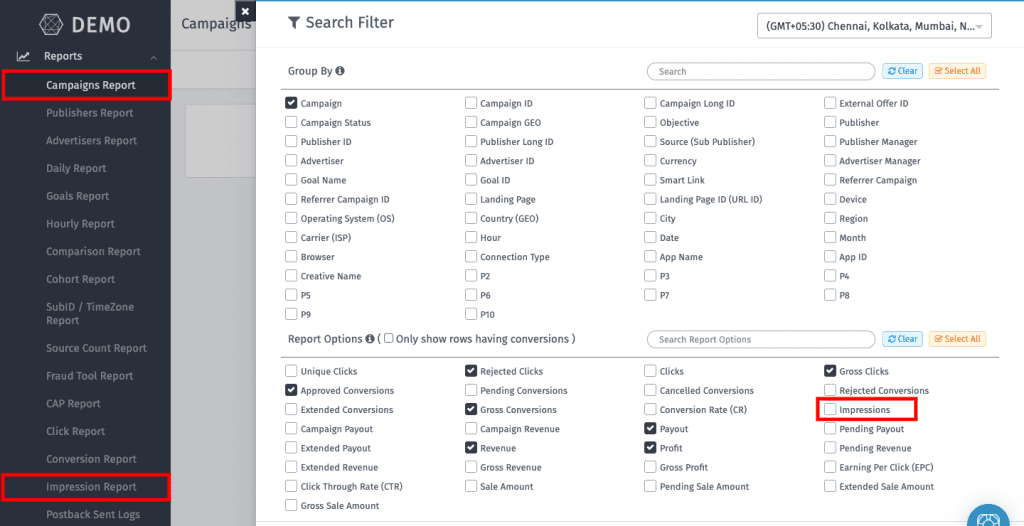Click the Search Filter funnel icon
1024x526 pixels.
click(x=294, y=22)
